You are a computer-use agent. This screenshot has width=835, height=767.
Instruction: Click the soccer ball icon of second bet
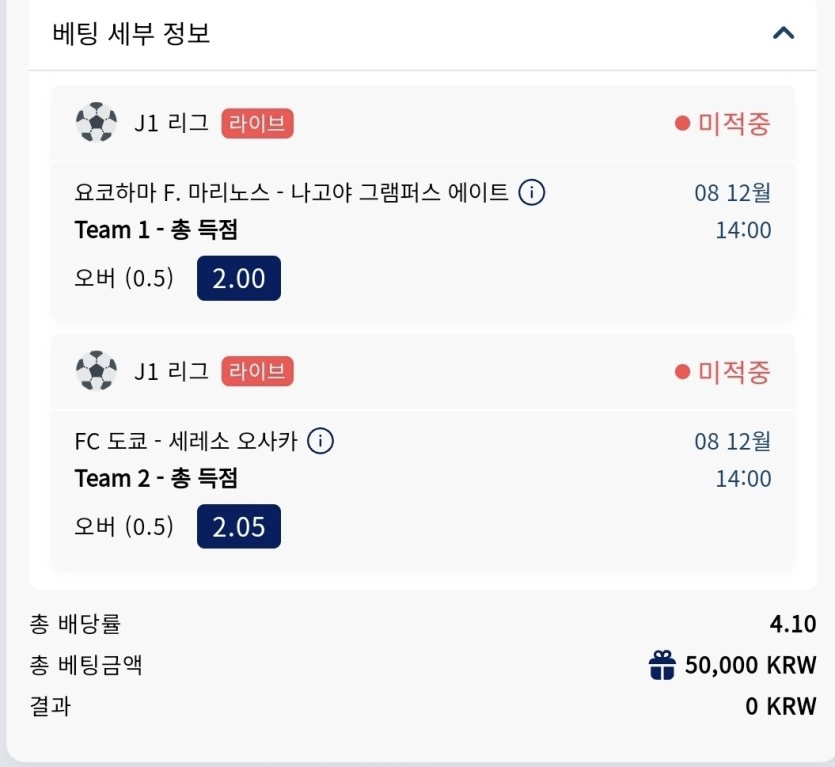coord(96,372)
